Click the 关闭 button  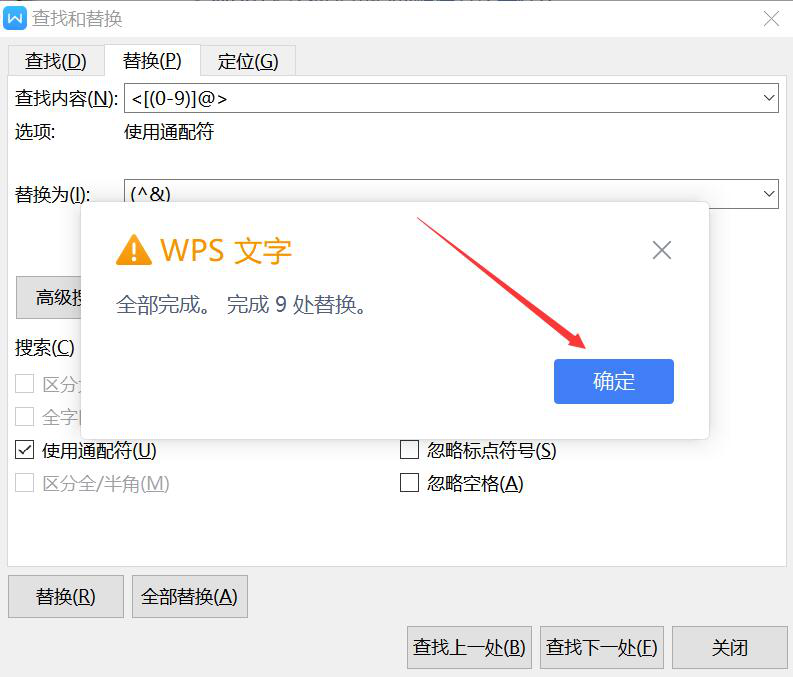[730, 648]
